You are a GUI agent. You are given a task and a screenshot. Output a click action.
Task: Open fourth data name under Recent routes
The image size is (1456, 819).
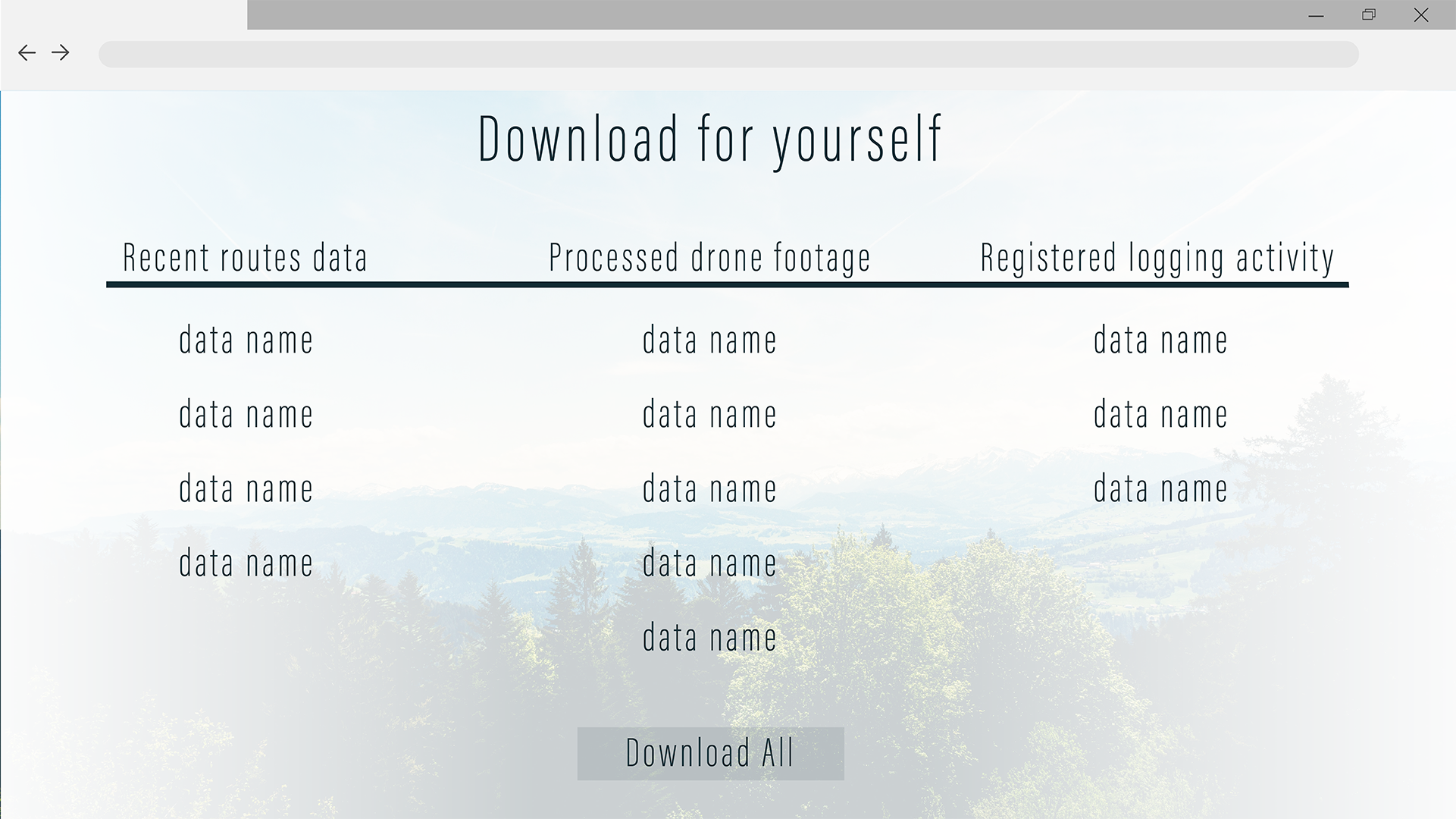(246, 563)
